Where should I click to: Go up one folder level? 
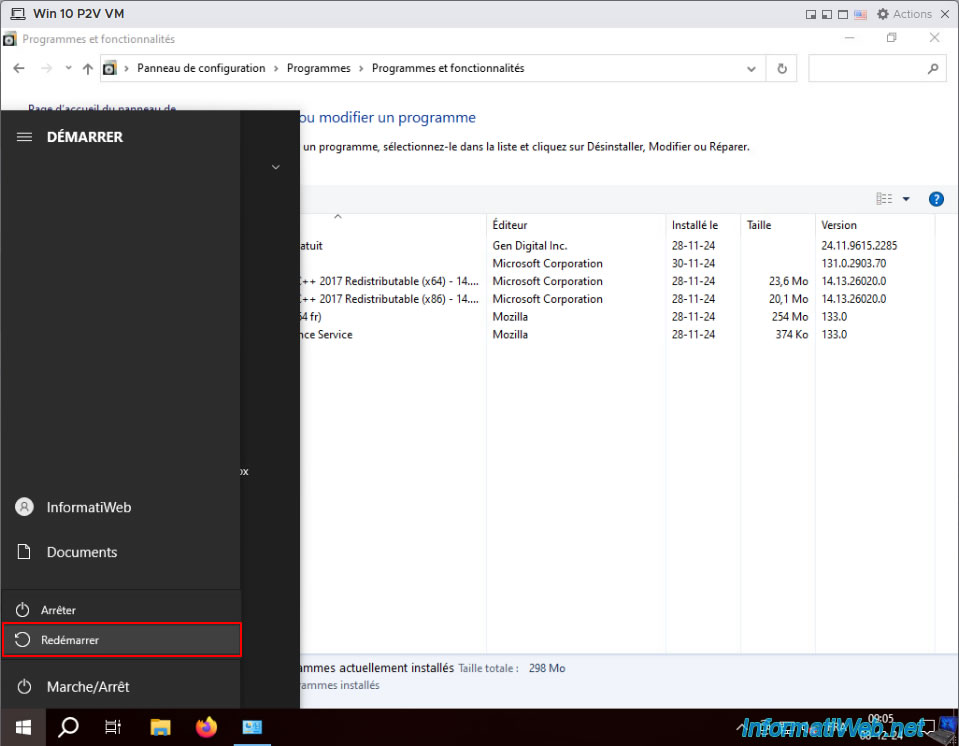(x=87, y=68)
